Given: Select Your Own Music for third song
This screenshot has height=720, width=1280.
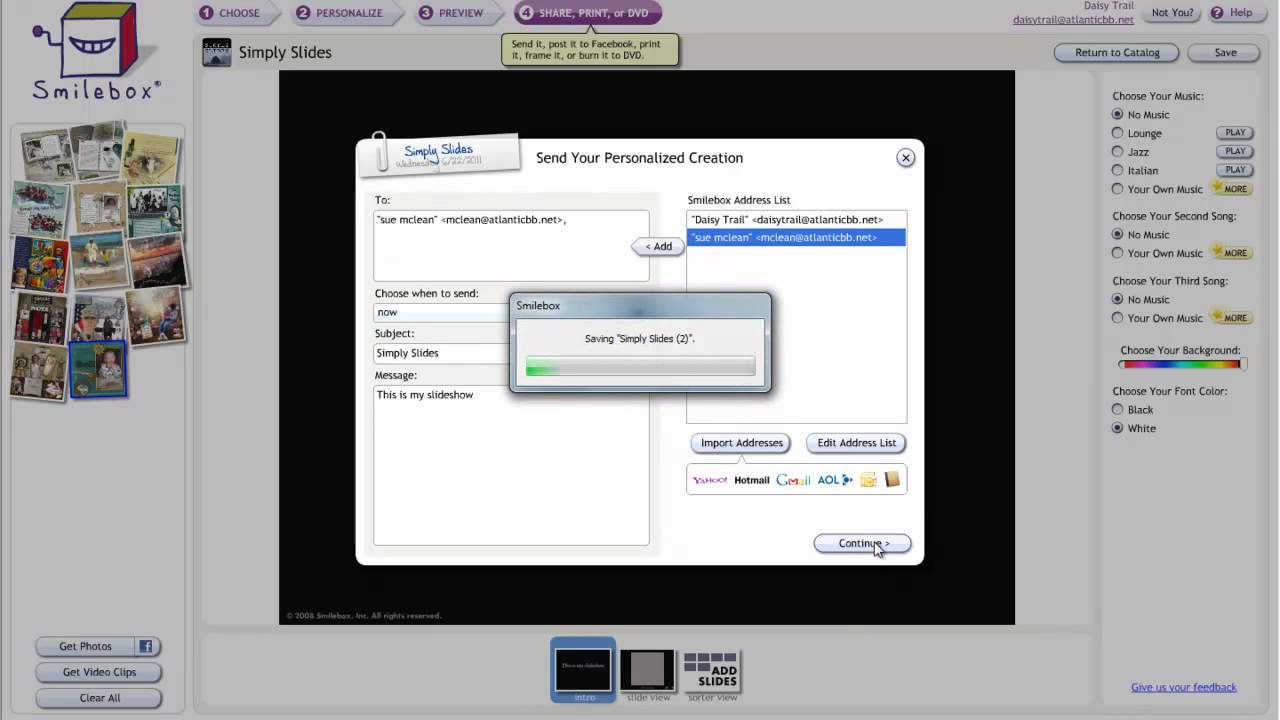Looking at the screenshot, I should pos(1118,318).
